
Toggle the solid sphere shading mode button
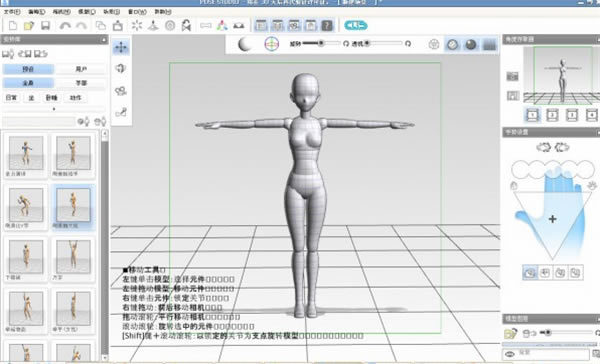pyautogui.click(x=471, y=44)
